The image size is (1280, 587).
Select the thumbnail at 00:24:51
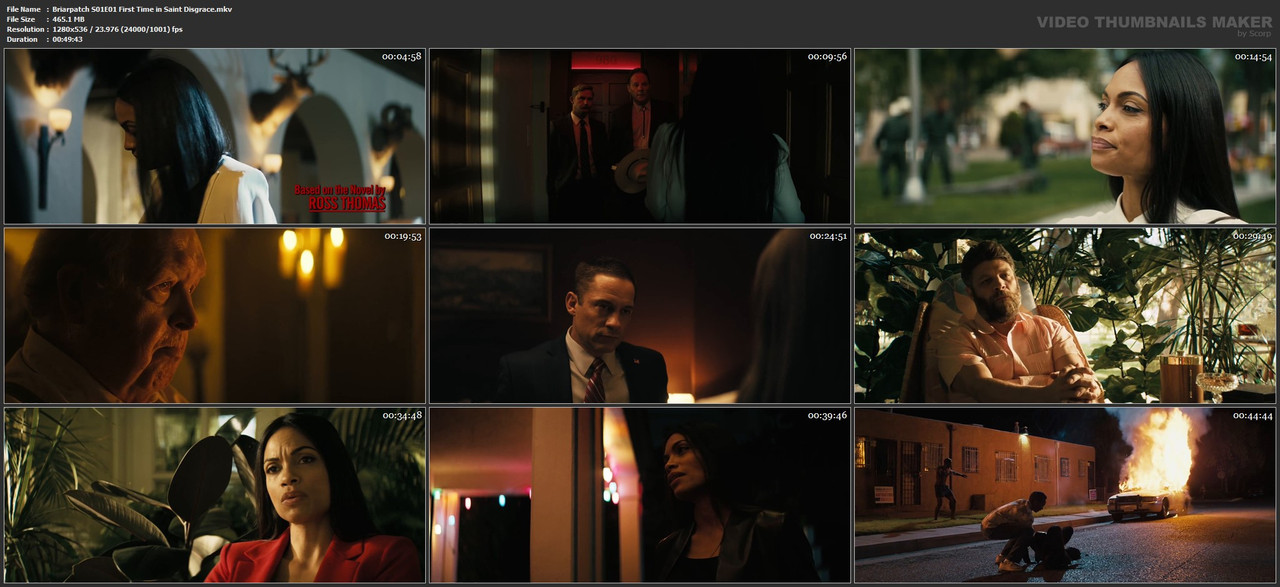point(640,316)
